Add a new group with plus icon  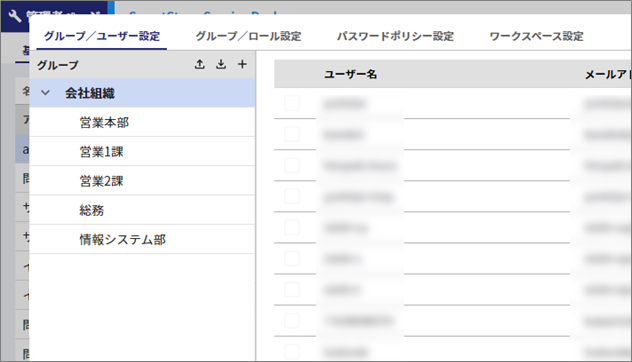tap(242, 64)
